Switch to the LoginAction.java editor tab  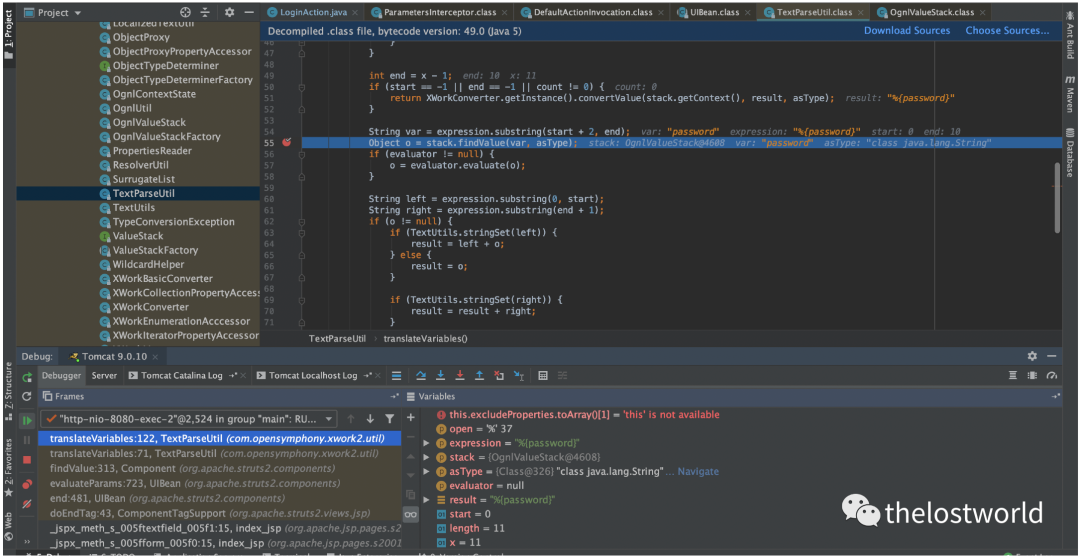[x=311, y=12]
